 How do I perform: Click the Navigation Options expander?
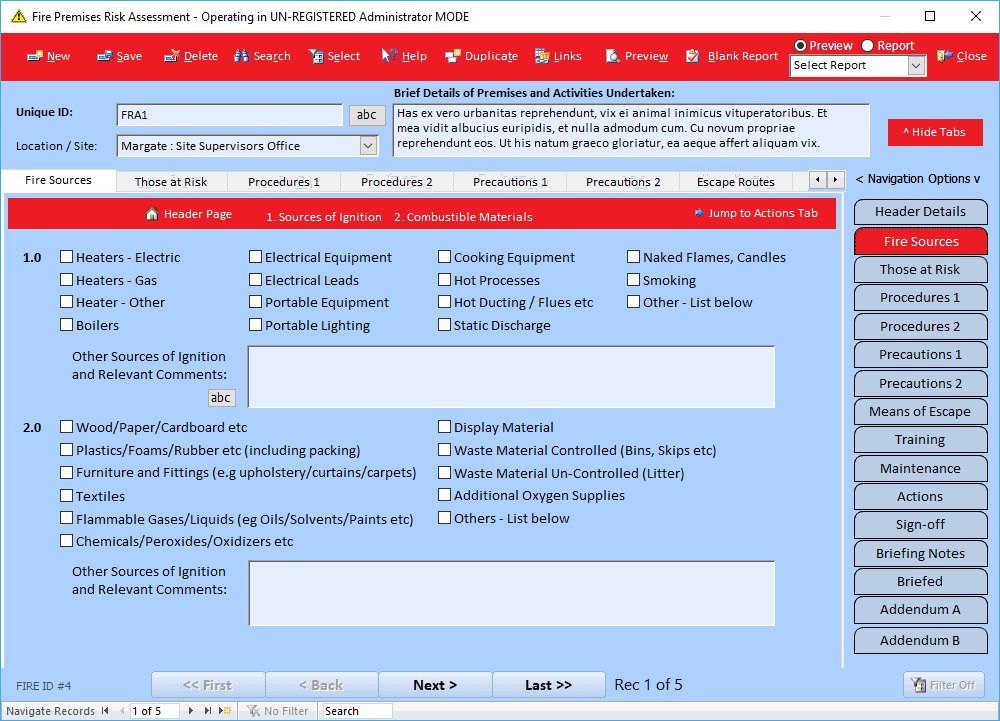pyautogui.click(x=917, y=179)
